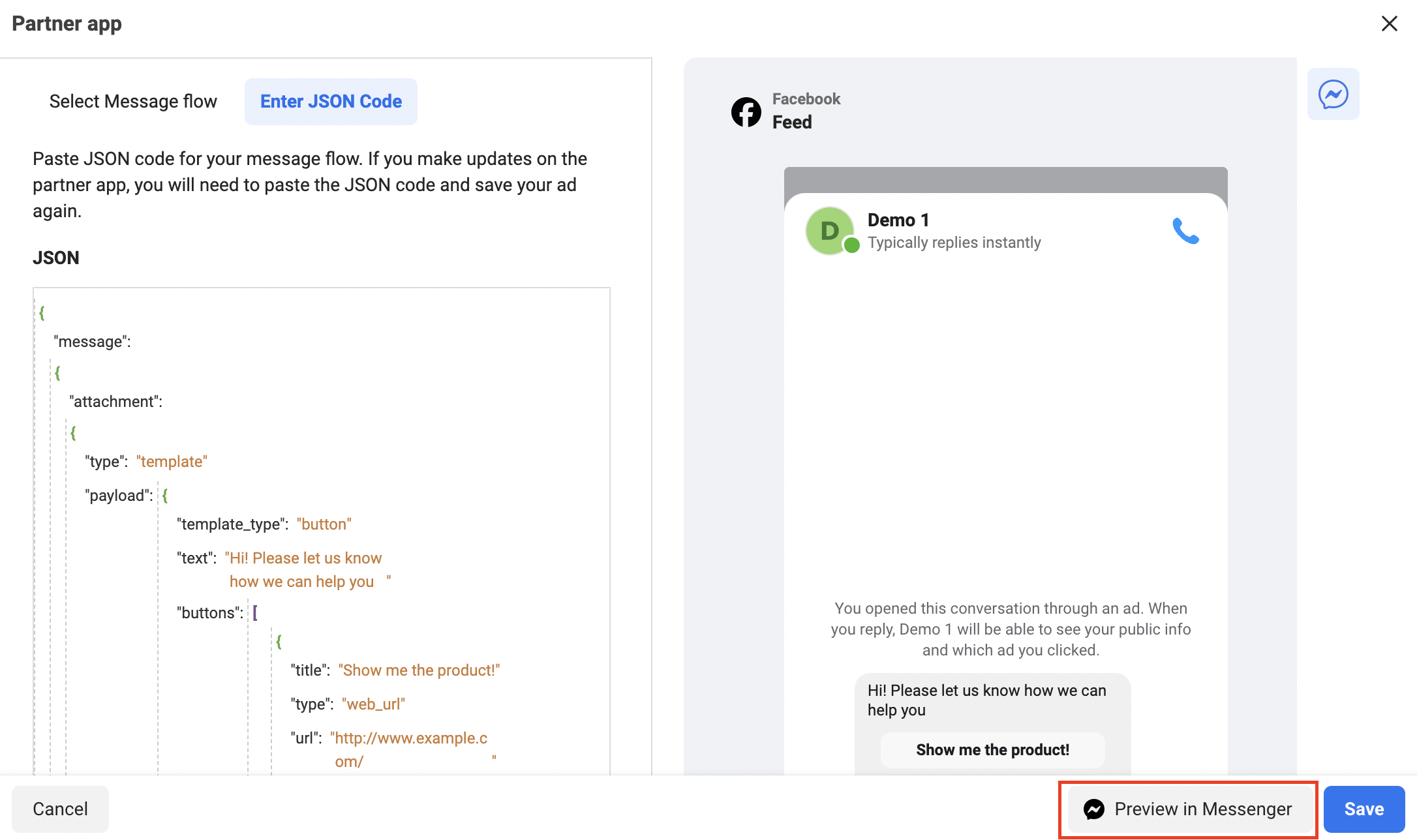
Task: Click the Messenger icon at top right
Action: [1333, 94]
